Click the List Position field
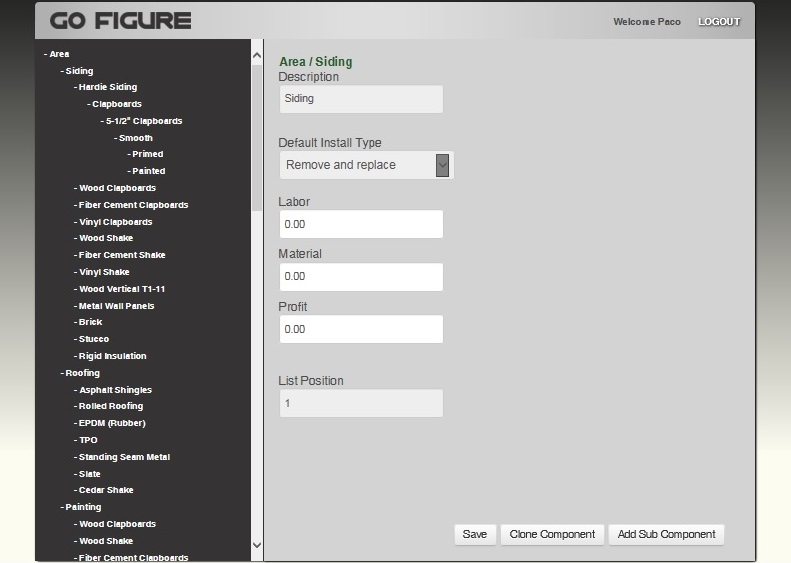This screenshot has width=791, height=563. (x=360, y=403)
